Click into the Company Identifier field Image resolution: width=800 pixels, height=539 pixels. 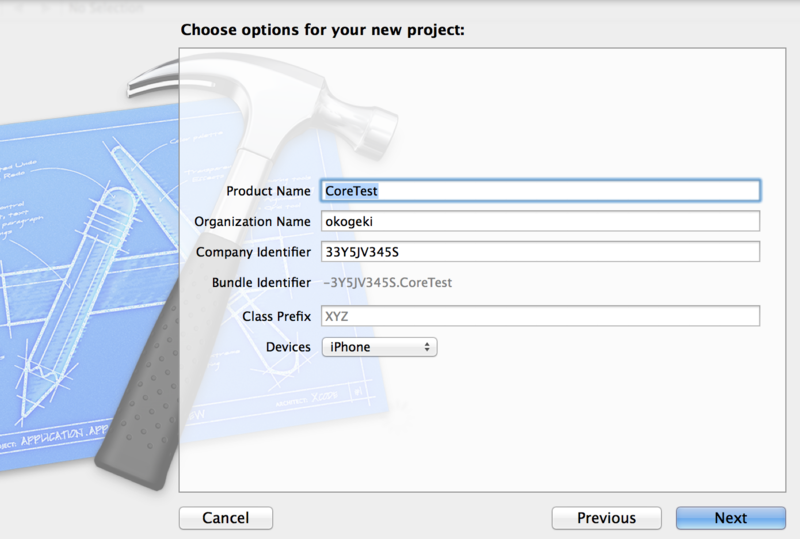[540, 252]
